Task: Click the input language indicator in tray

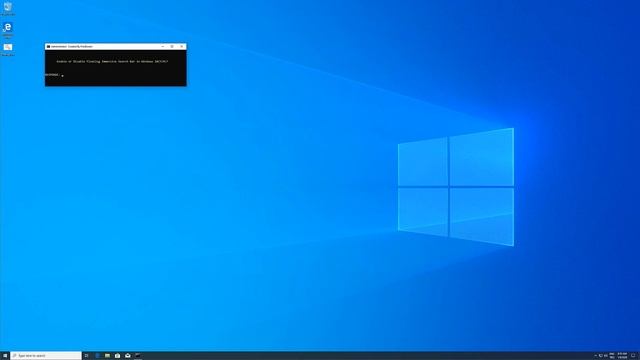Action: [612, 356]
